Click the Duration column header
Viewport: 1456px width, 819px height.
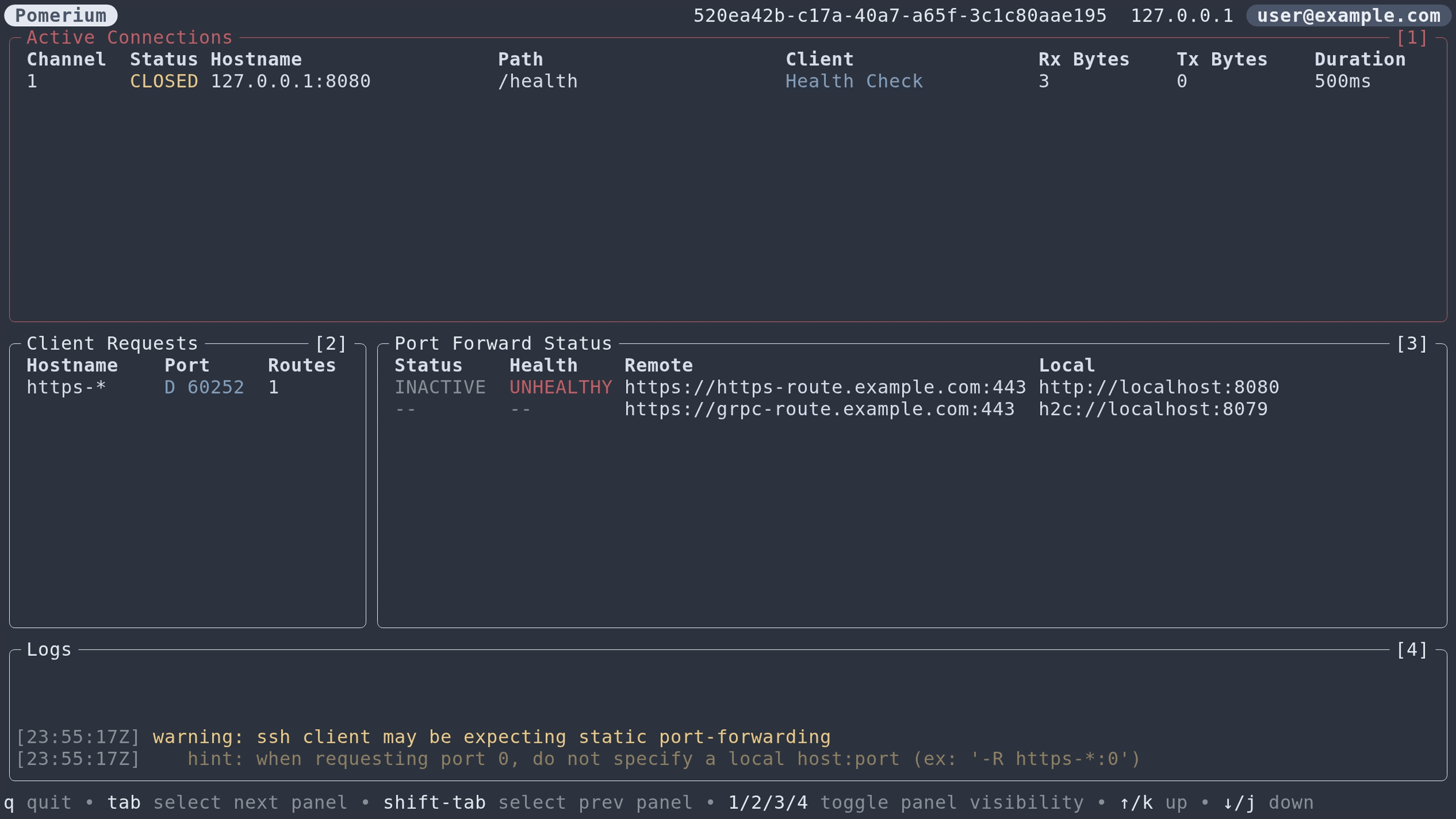point(1359,59)
